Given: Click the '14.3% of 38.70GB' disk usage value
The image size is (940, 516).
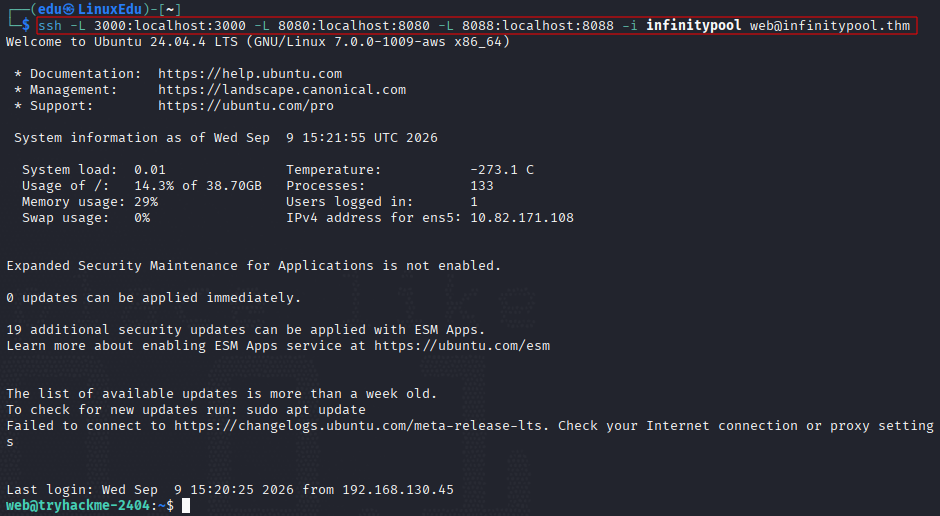Looking at the screenshot, I should click(198, 186).
